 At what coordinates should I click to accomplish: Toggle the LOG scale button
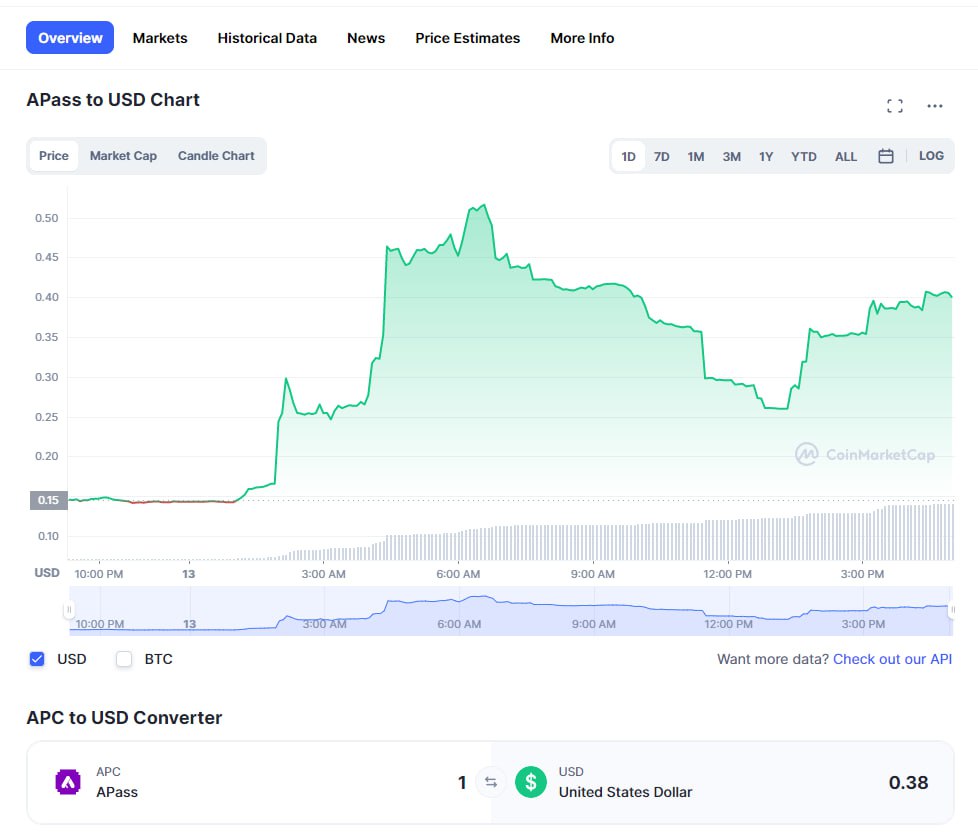tap(931, 156)
